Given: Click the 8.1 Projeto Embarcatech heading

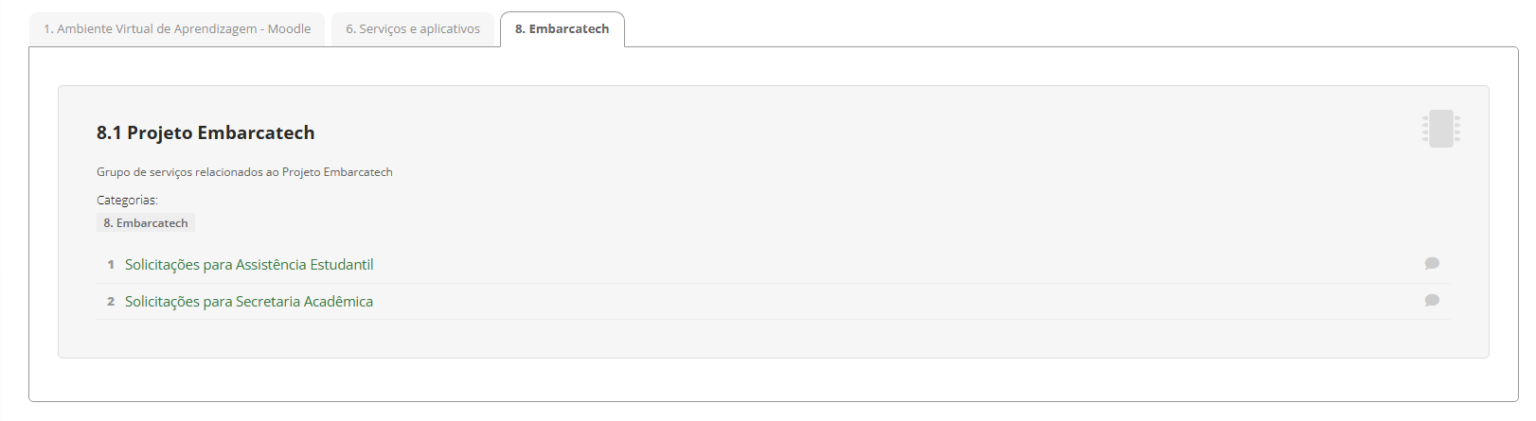Looking at the screenshot, I should 205,133.
